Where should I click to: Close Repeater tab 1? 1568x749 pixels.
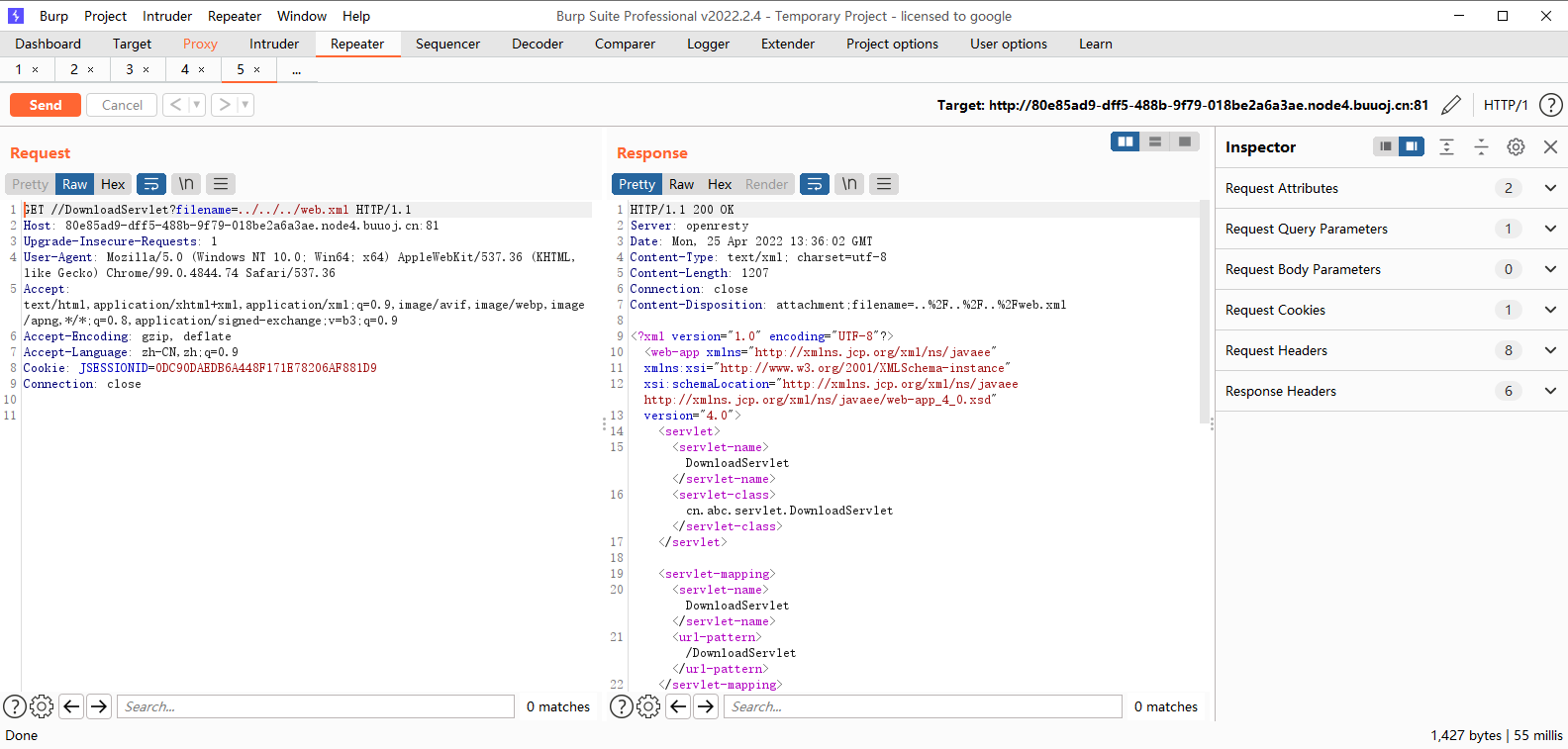click(36, 70)
